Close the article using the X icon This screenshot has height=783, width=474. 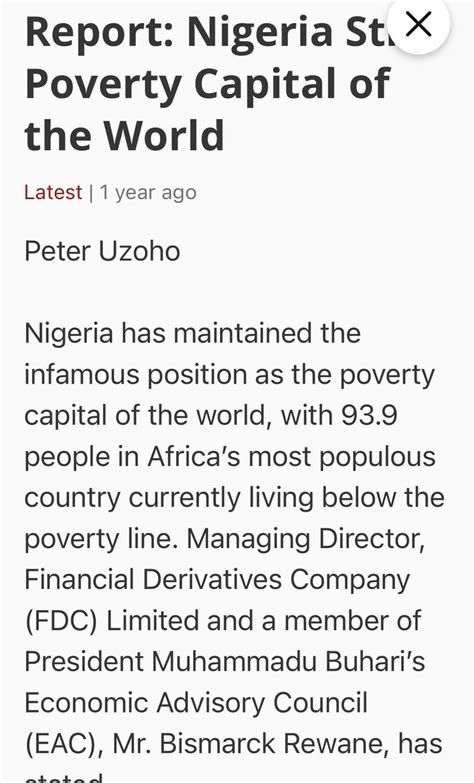pos(419,24)
